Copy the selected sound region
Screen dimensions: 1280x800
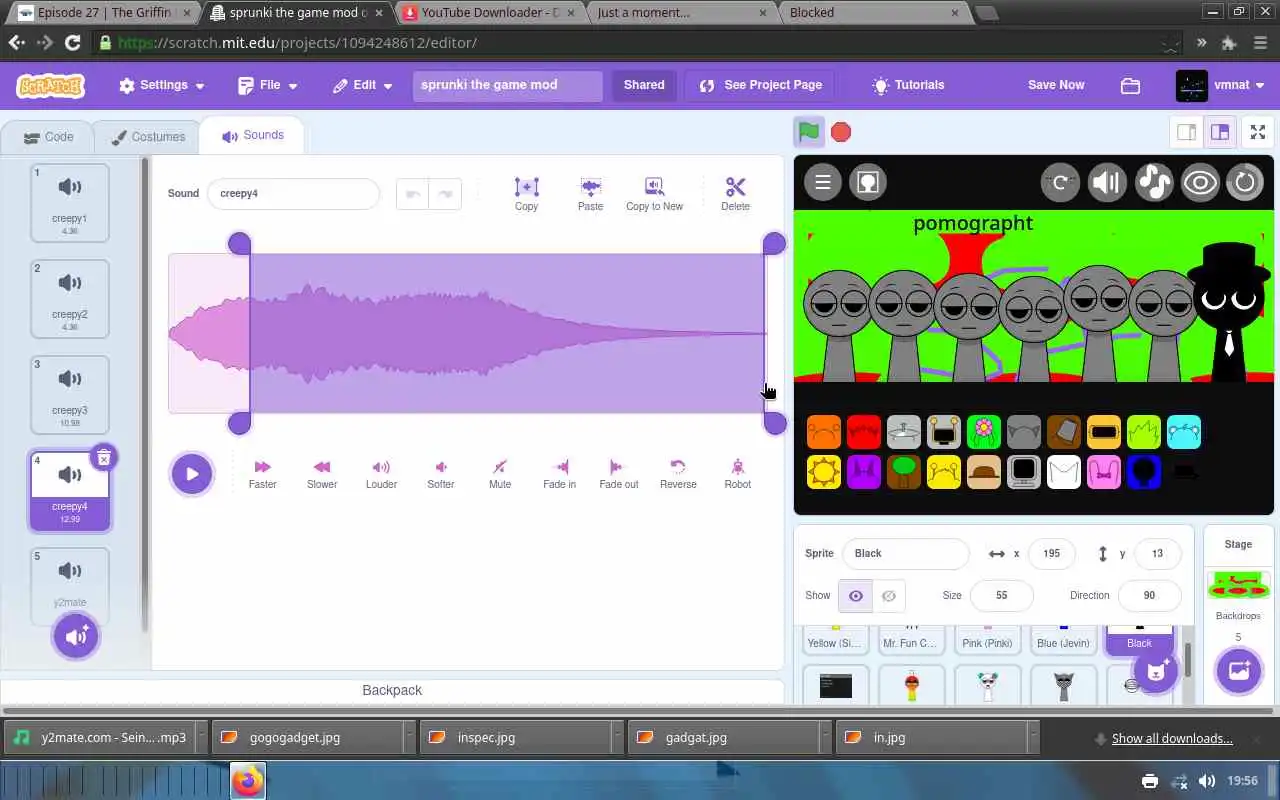(x=526, y=194)
